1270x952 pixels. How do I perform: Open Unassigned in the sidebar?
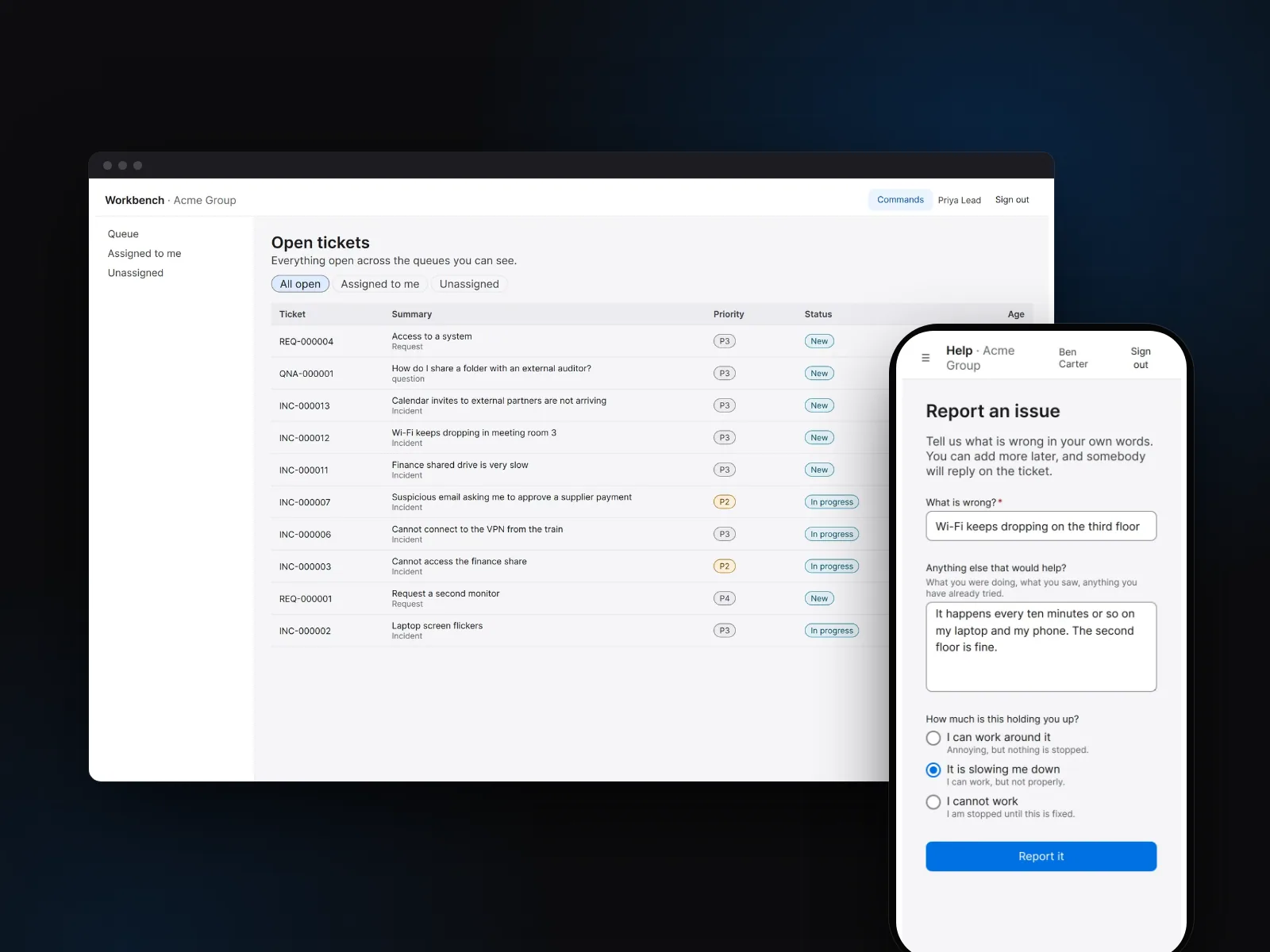coord(136,273)
